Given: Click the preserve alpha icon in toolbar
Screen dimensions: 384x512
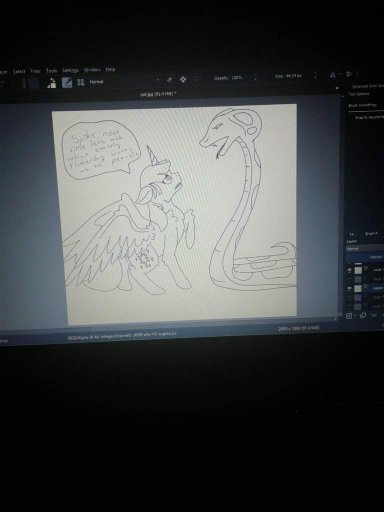Looking at the screenshot, I should tap(183, 79).
